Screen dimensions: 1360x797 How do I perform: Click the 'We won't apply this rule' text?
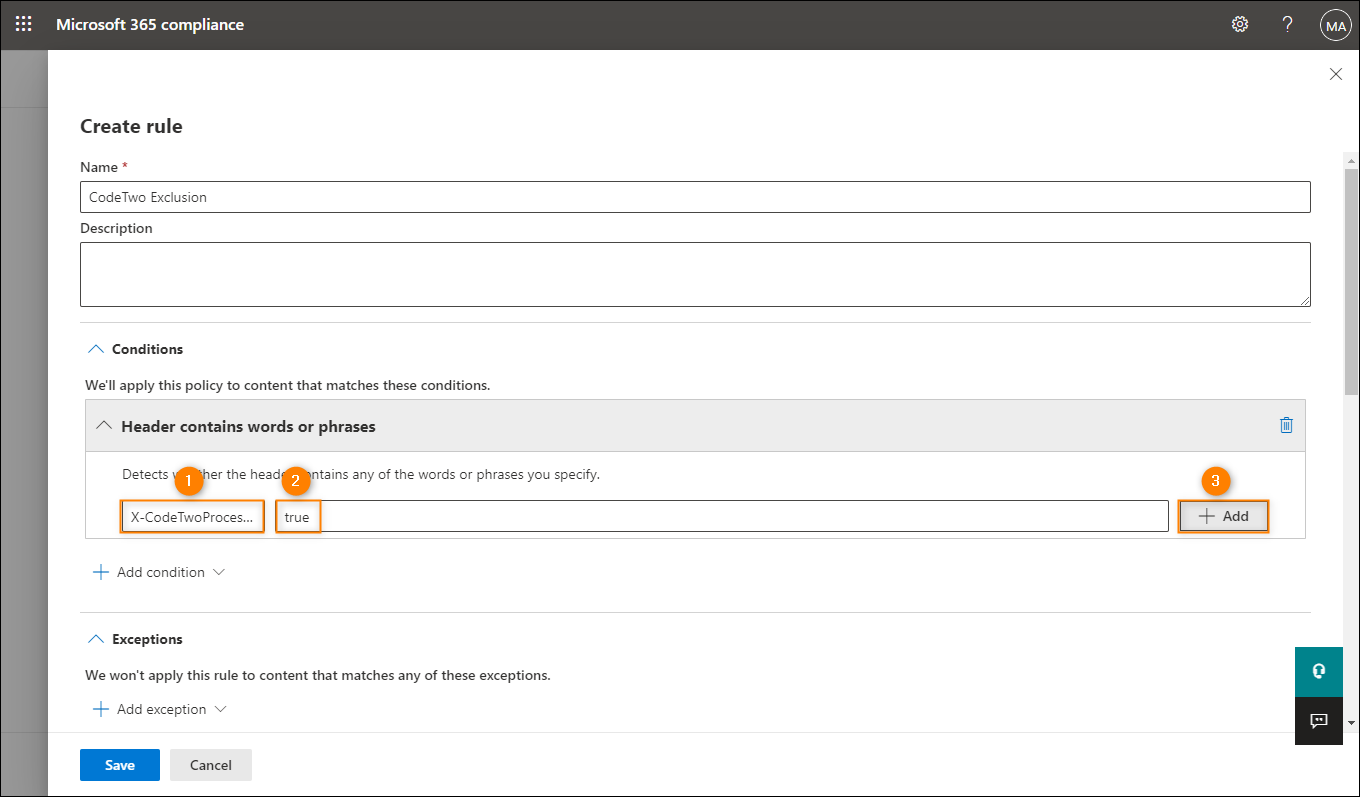point(318,675)
